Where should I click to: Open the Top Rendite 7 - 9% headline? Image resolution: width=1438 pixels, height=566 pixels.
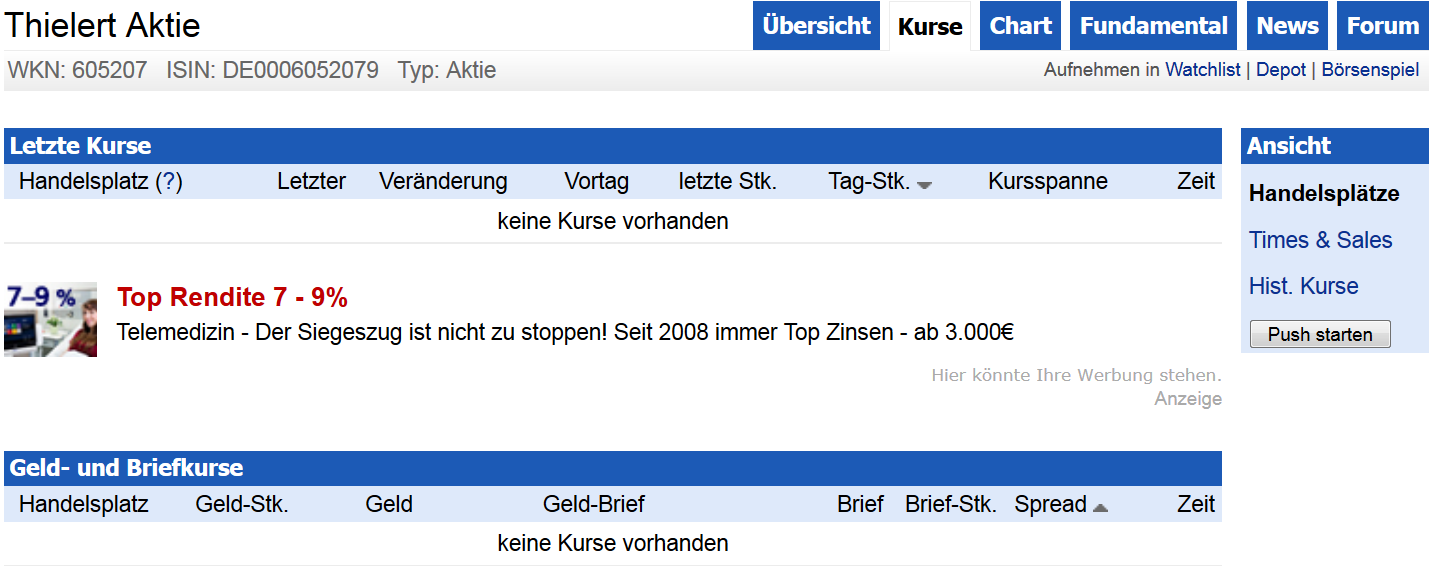click(x=232, y=297)
